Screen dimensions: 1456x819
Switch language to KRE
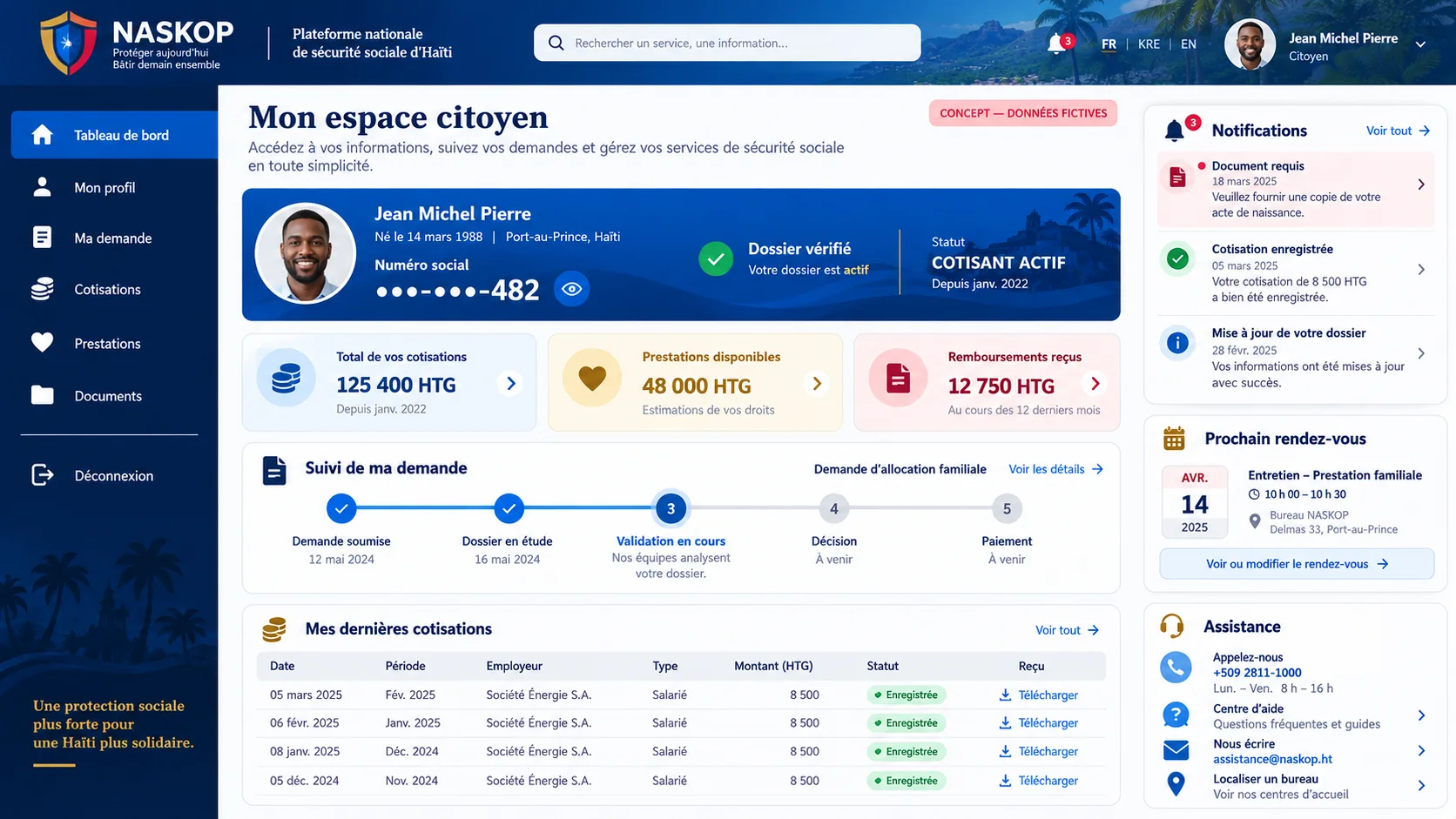click(1149, 44)
